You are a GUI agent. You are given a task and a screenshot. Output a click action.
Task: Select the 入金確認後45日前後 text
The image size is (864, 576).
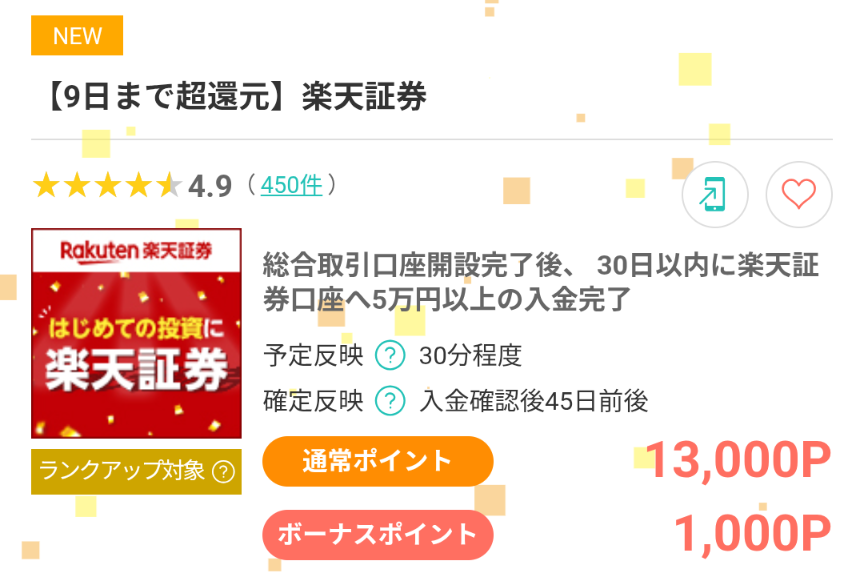[x=533, y=401]
